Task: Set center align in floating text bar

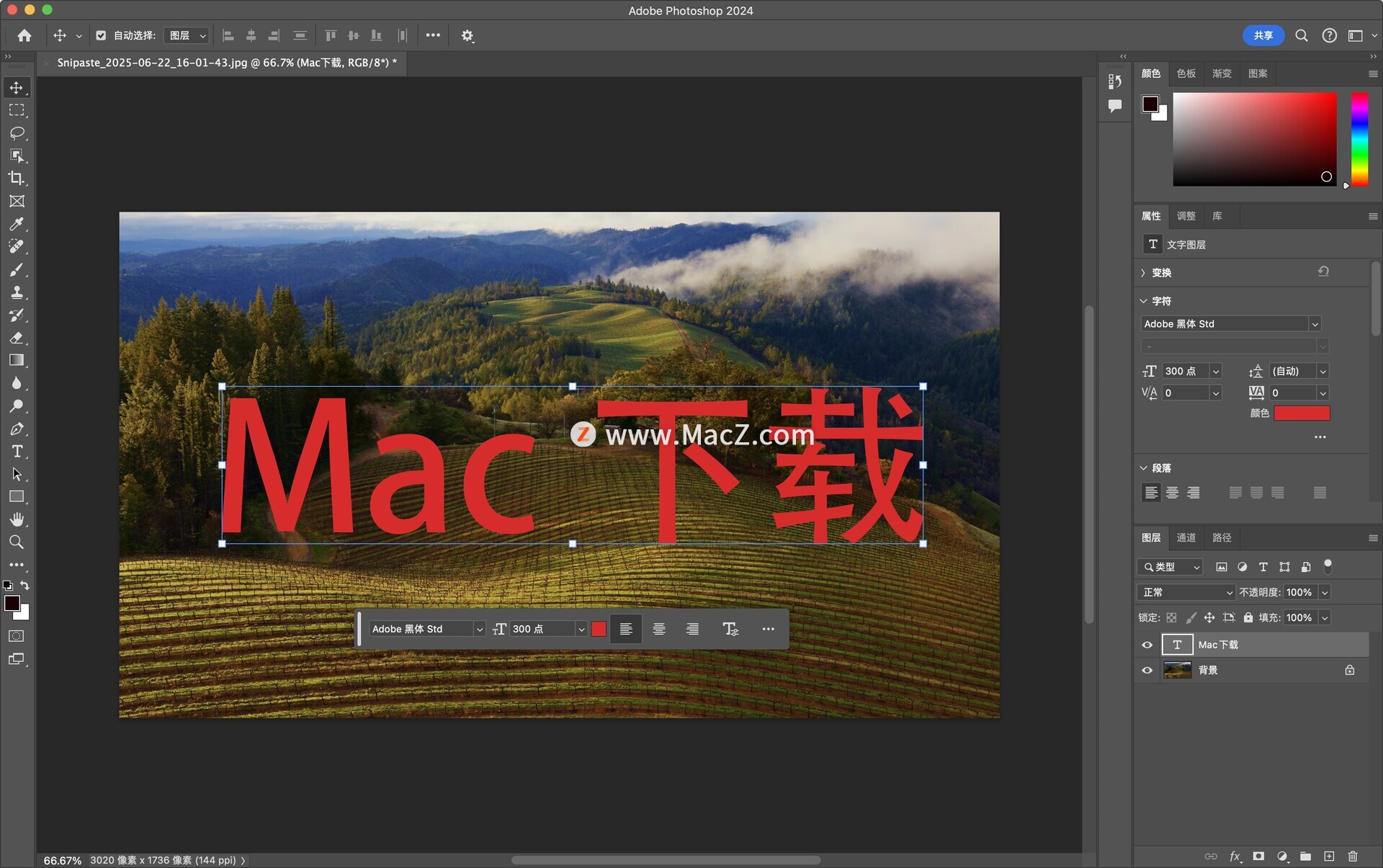Action: [659, 629]
